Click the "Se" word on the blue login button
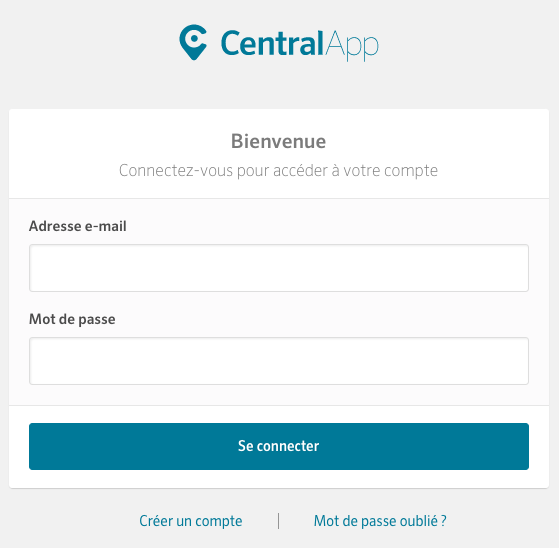 coord(246,446)
